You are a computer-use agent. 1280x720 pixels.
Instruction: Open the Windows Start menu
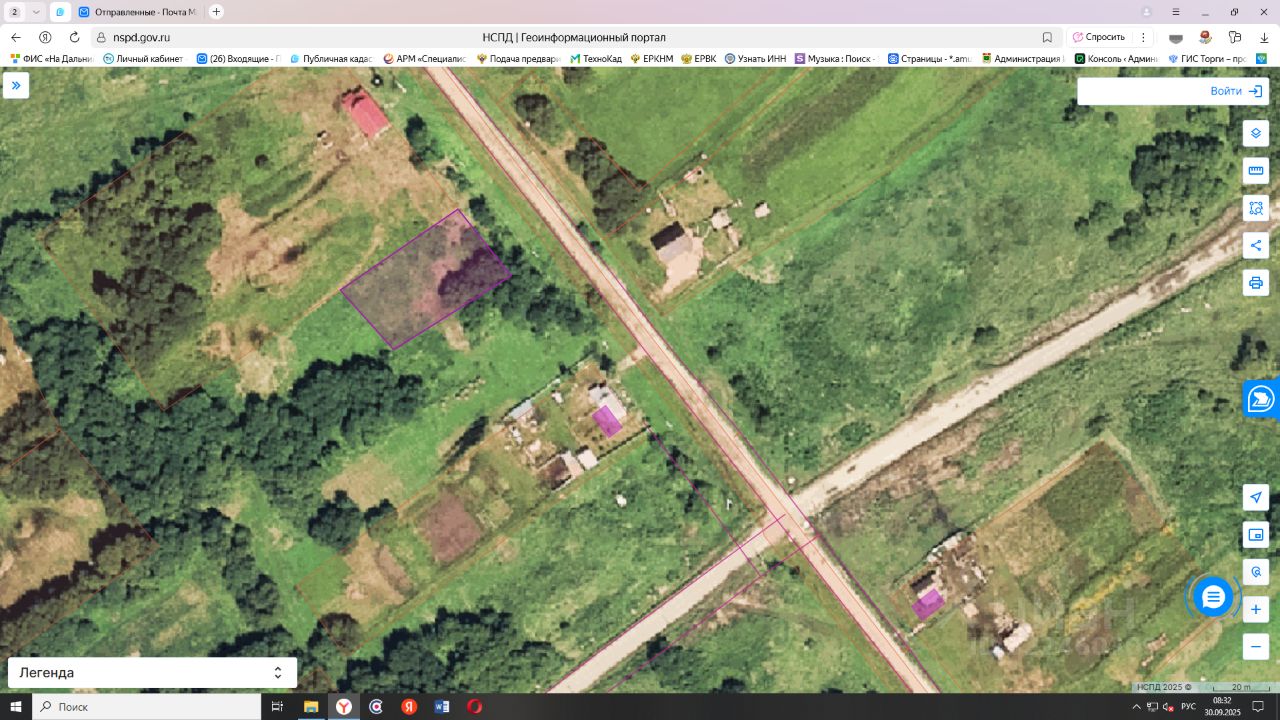pos(16,707)
